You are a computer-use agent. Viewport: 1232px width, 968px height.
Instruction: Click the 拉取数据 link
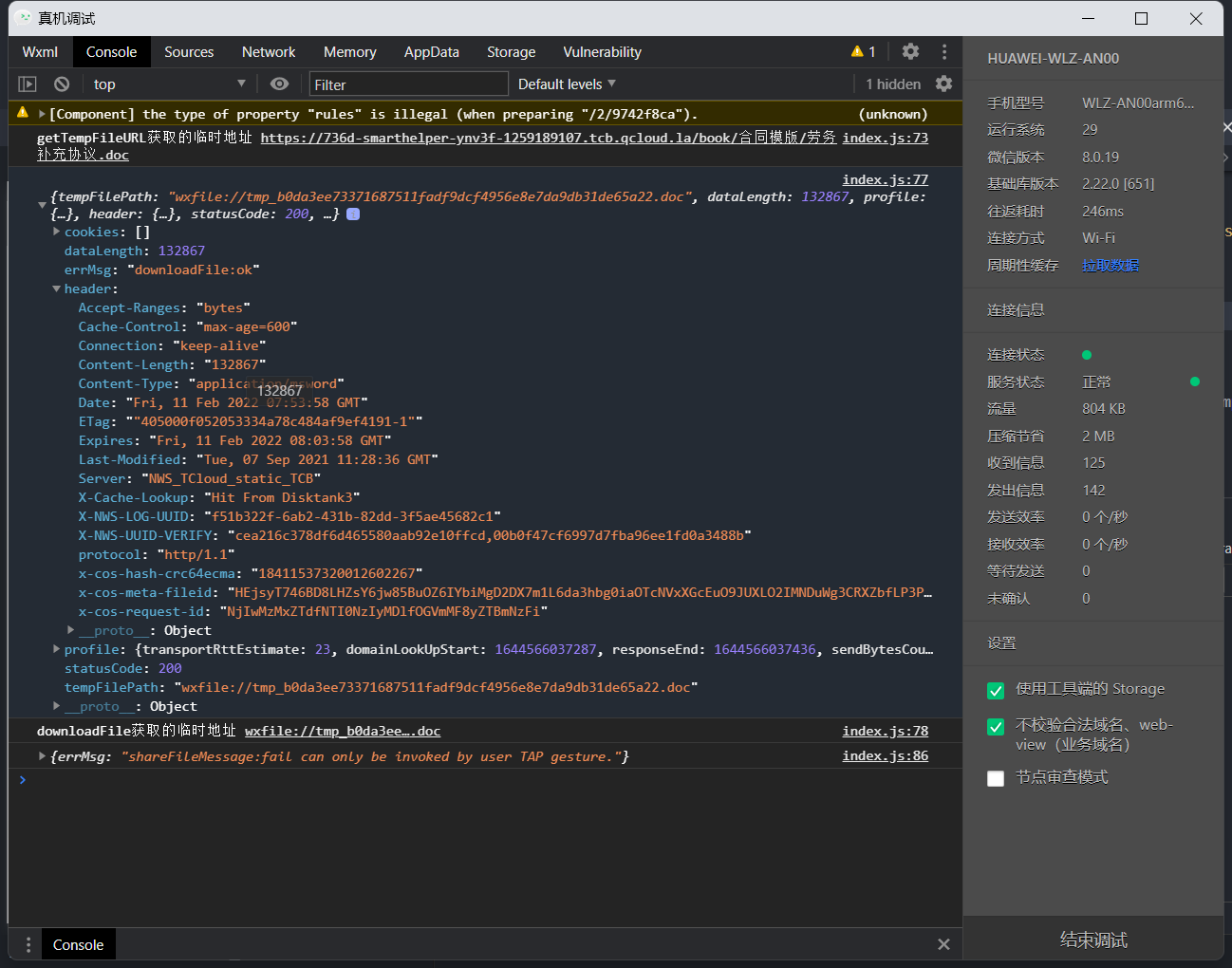pos(1111,266)
